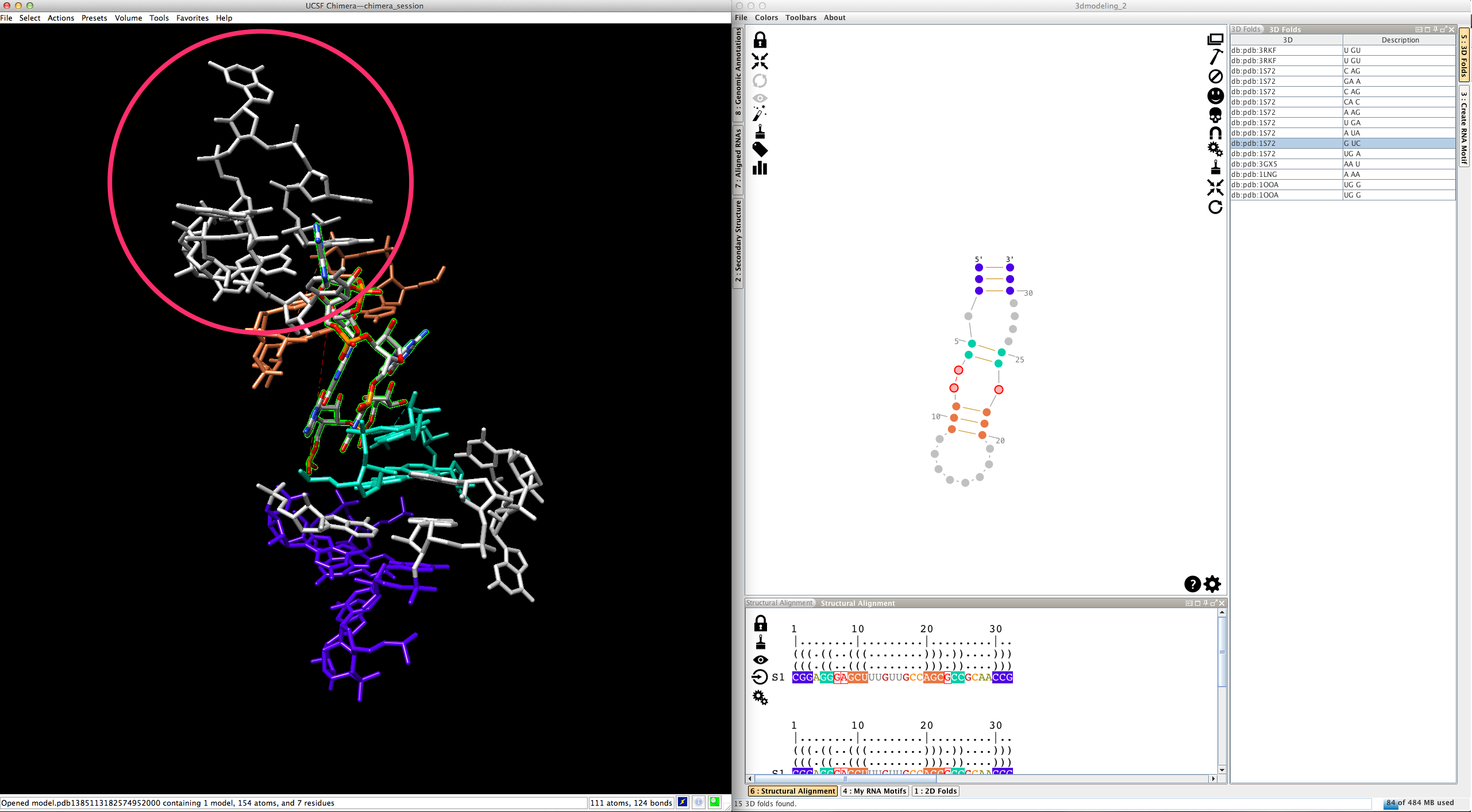Click the Description column header

pyautogui.click(x=1400, y=40)
